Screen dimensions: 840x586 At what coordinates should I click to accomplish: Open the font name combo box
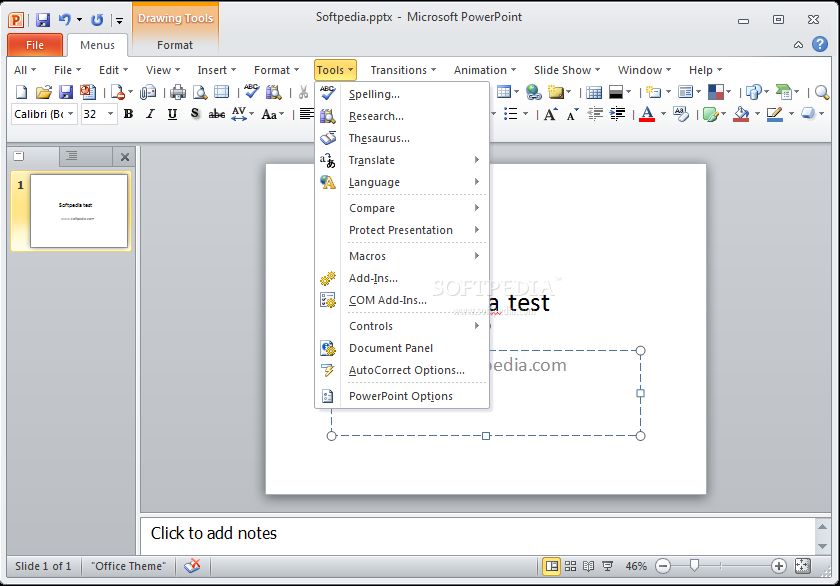44,114
